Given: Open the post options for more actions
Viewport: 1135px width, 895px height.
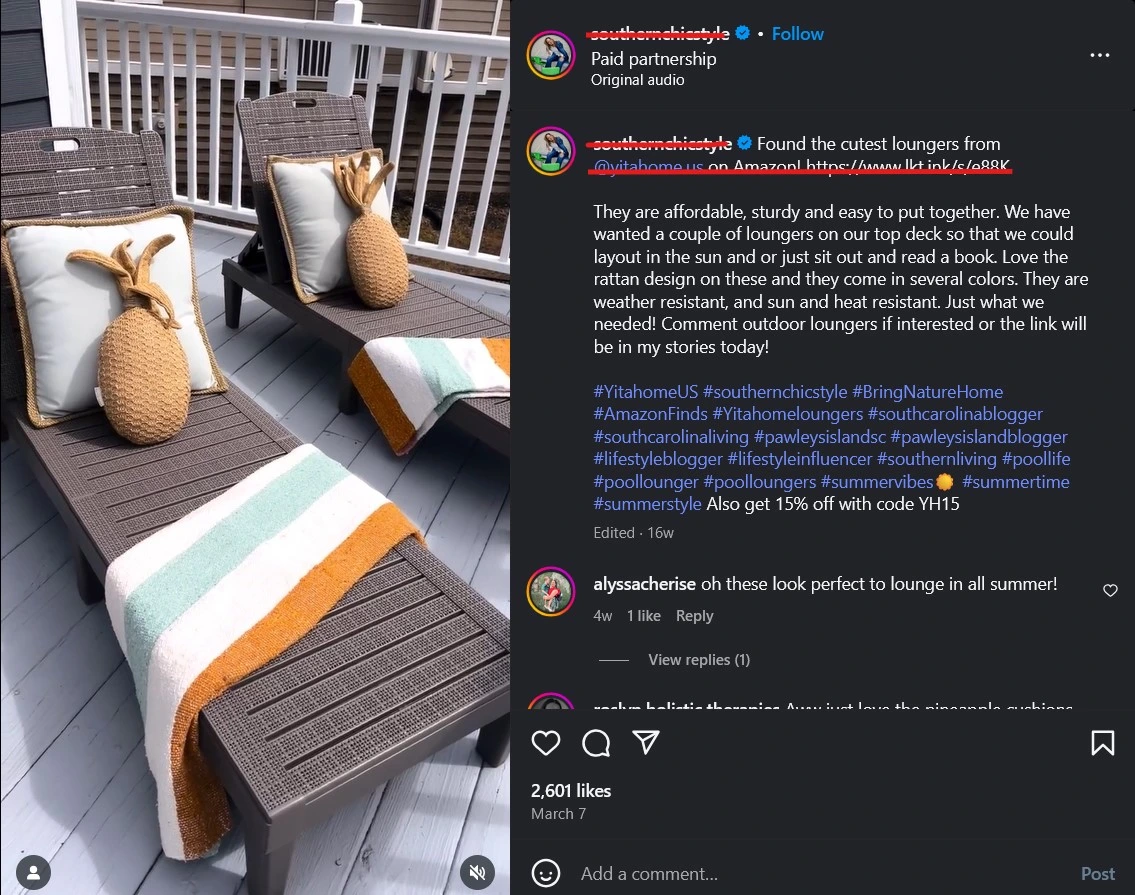Looking at the screenshot, I should pos(1099,55).
